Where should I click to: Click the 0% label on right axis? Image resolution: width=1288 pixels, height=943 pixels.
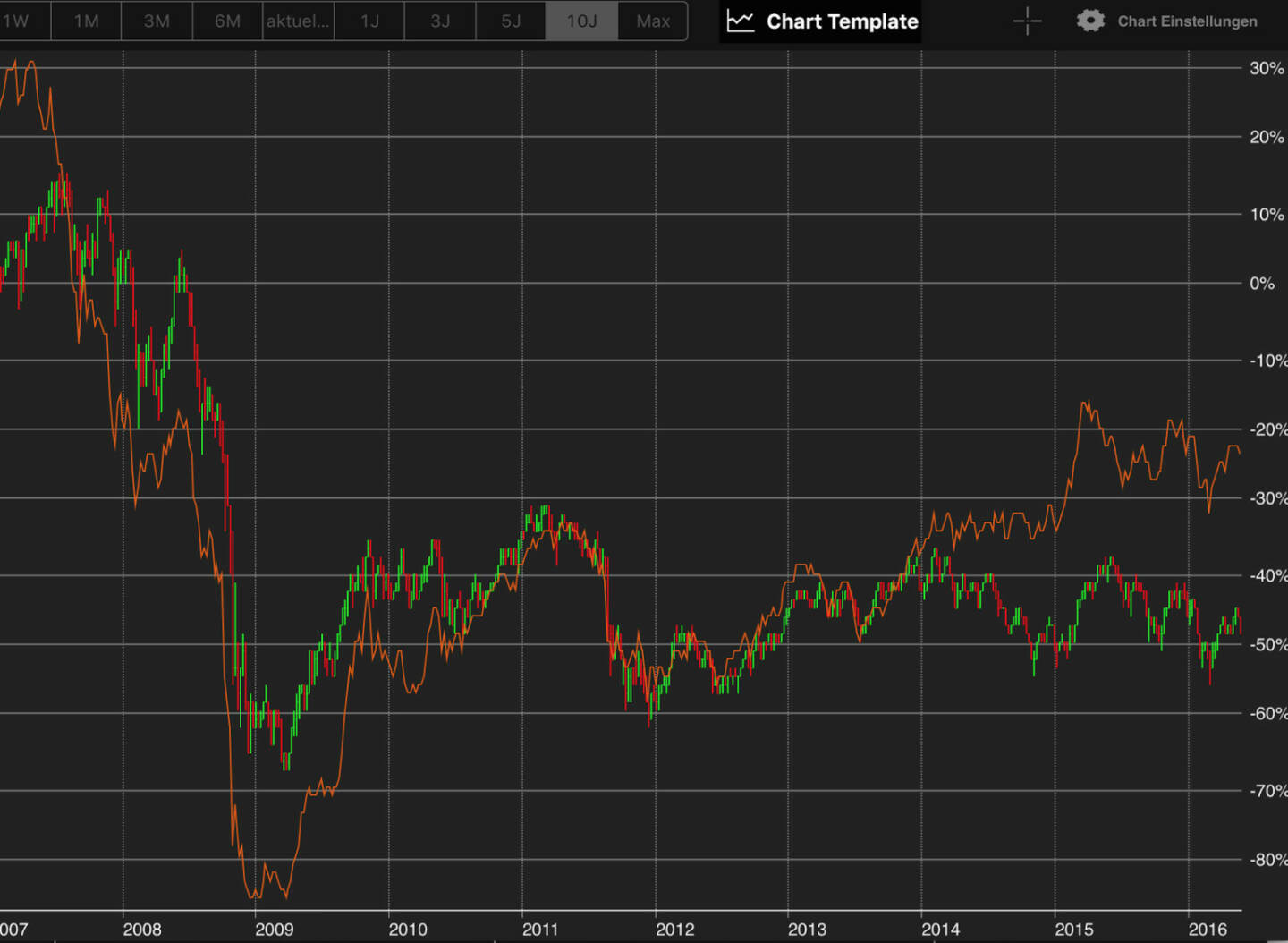click(x=1261, y=284)
